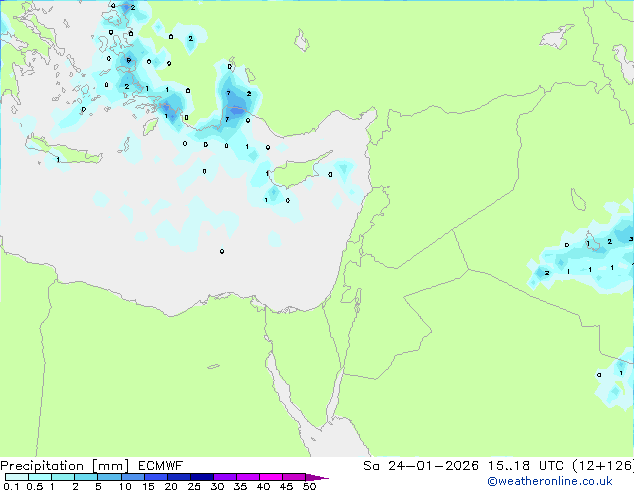Click the '(12+126)' forecast offset text
The height and width of the screenshot is (490, 634).
point(603,466)
